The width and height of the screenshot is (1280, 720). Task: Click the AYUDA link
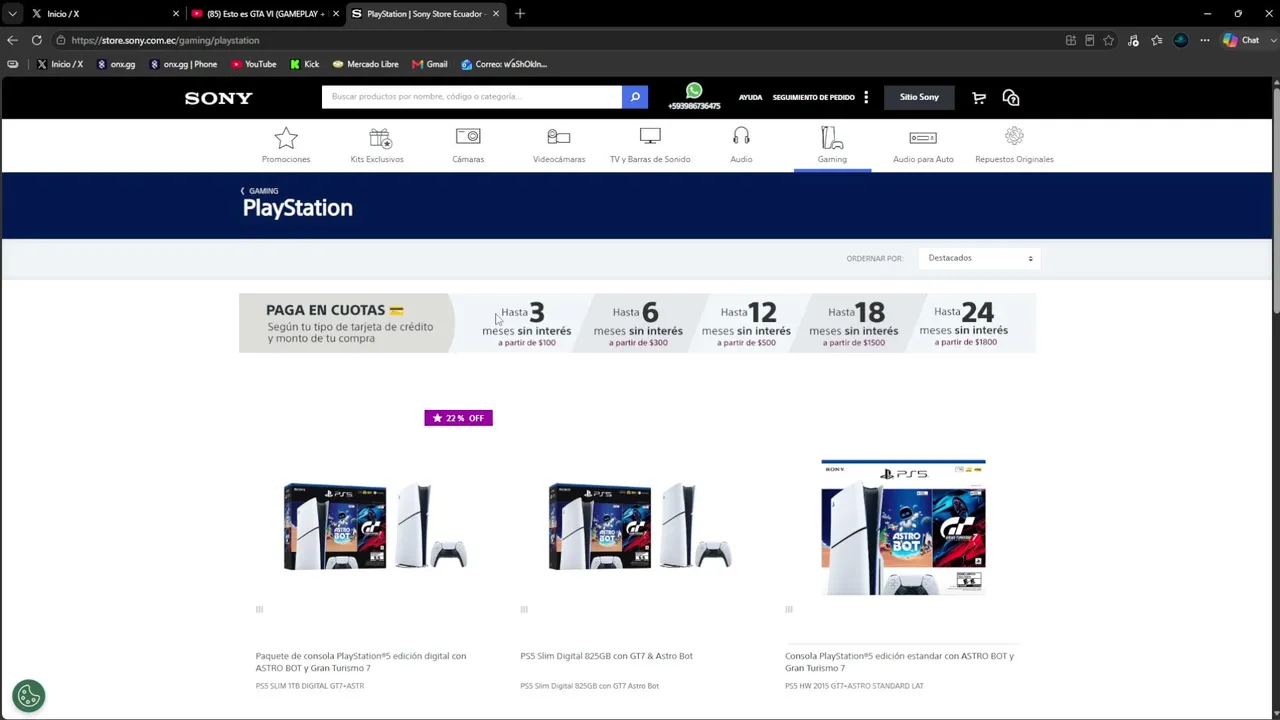point(750,98)
